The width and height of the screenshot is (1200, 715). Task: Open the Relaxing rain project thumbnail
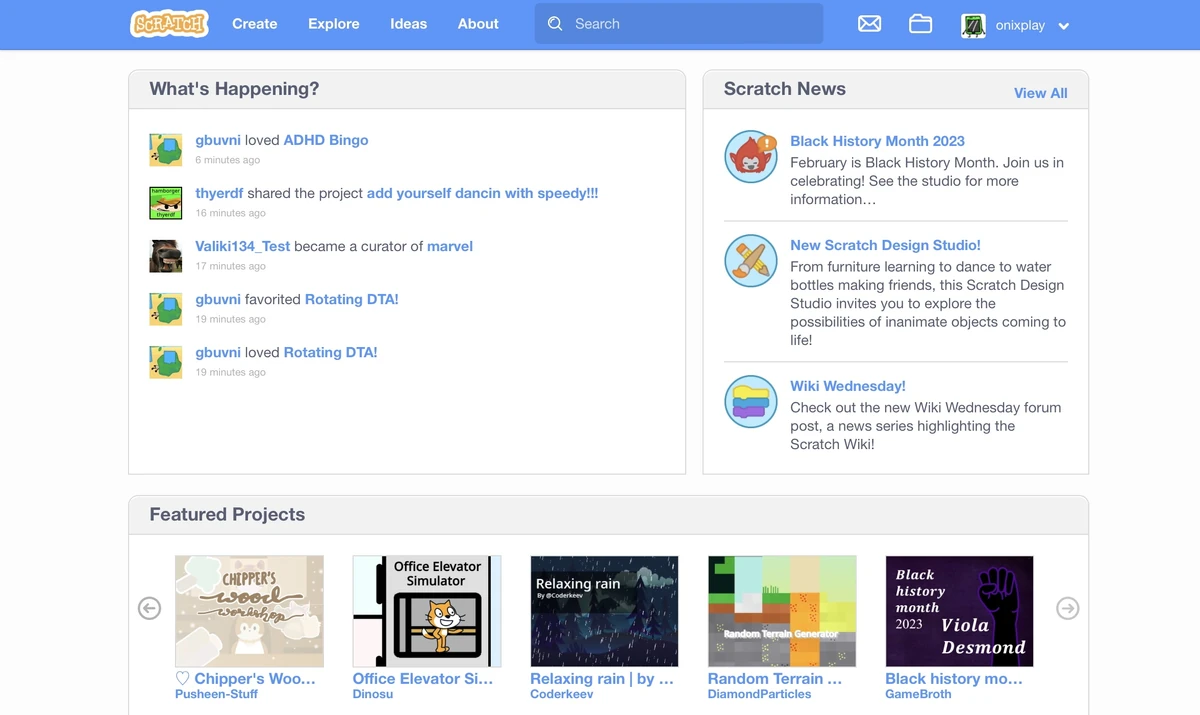click(604, 611)
